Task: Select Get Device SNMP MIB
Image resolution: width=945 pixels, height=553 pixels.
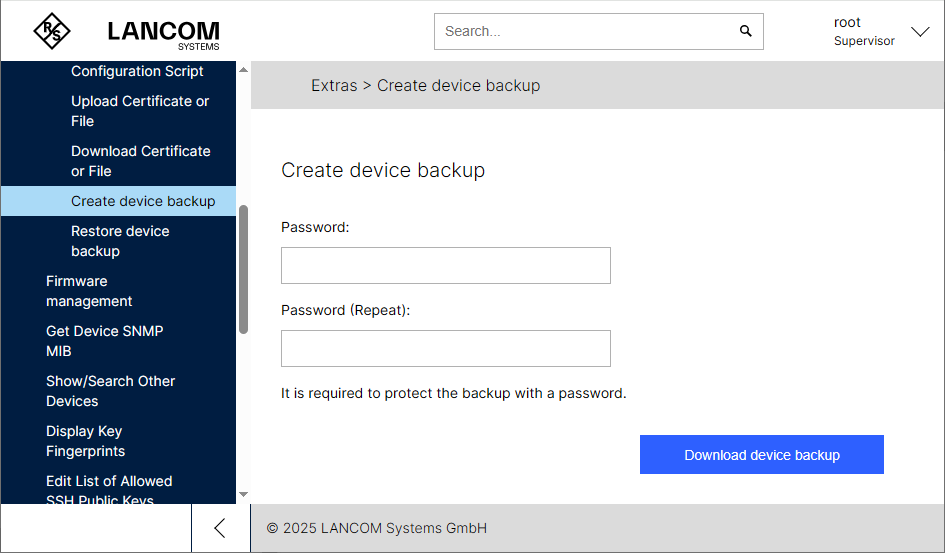Action: click(104, 341)
